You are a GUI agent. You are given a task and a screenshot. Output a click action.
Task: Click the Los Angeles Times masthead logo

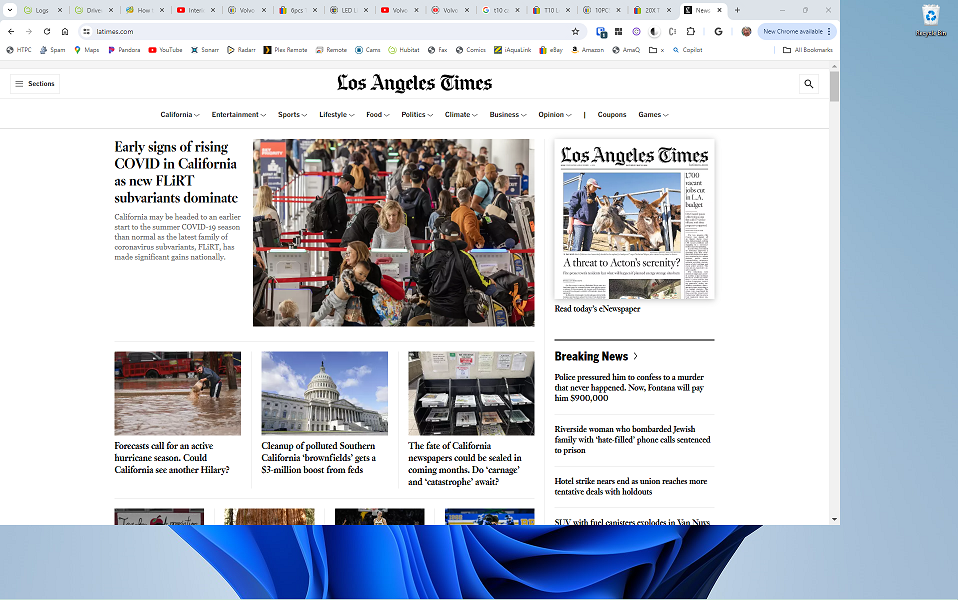[x=414, y=83]
